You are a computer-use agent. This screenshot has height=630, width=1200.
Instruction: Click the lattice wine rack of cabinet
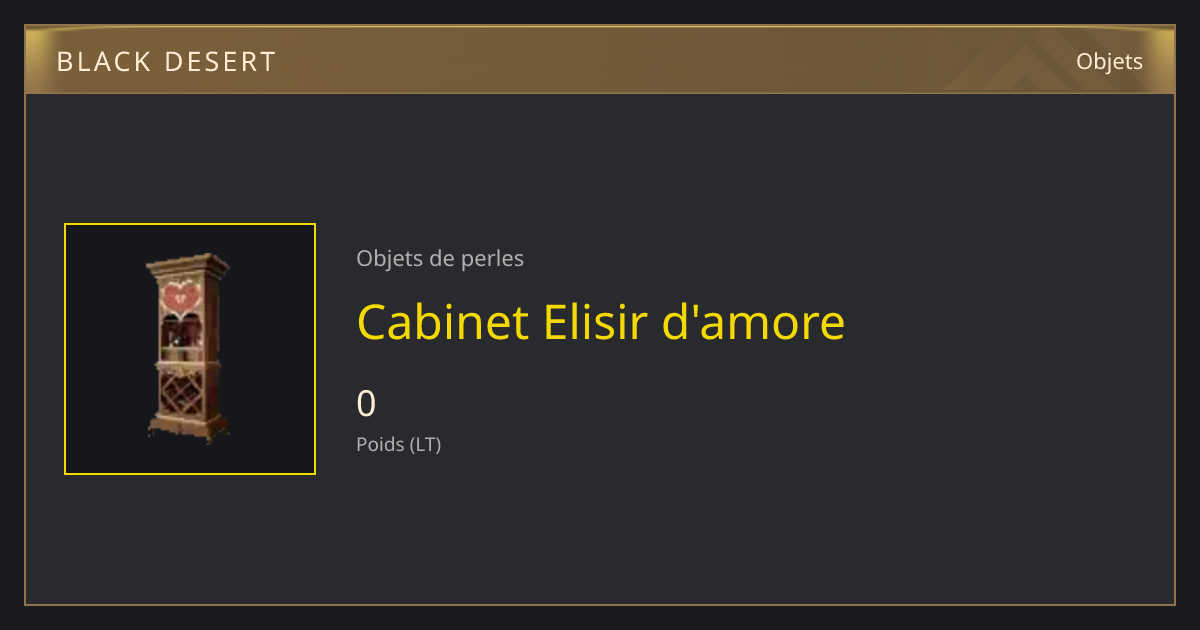(184, 392)
